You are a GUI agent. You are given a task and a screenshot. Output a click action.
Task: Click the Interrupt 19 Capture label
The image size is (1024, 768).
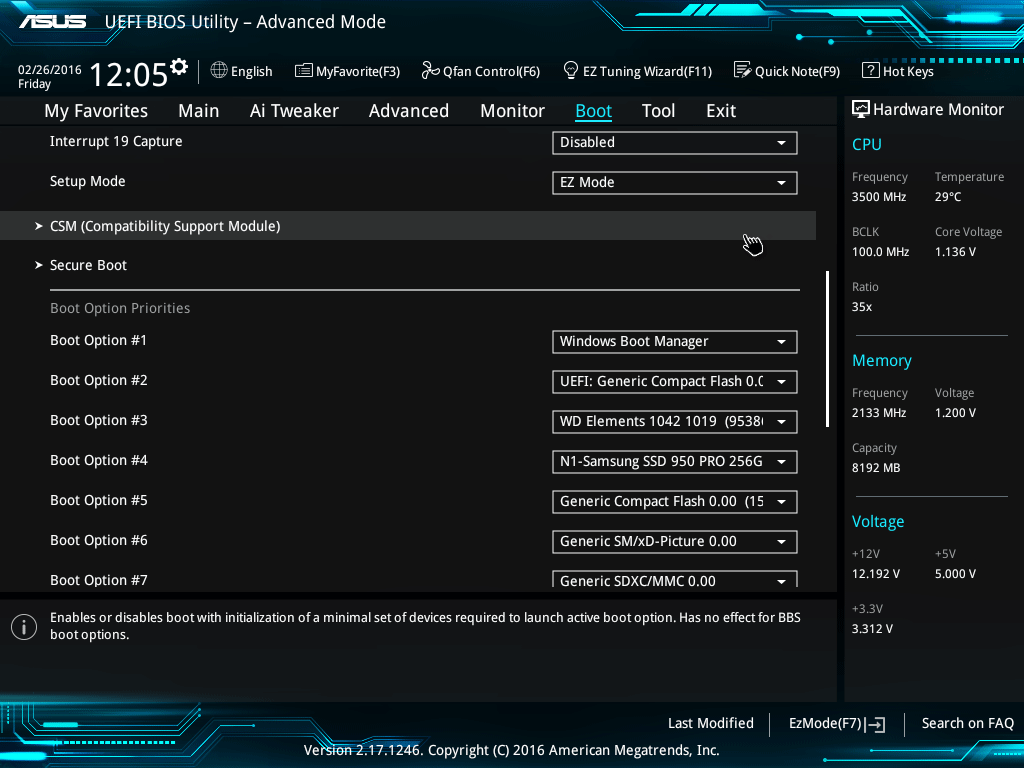pyautogui.click(x=116, y=142)
